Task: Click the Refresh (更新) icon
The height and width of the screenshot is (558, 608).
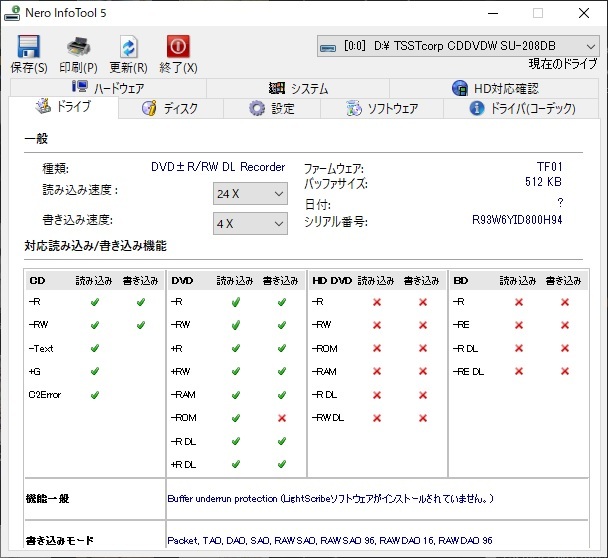Action: pos(128,47)
